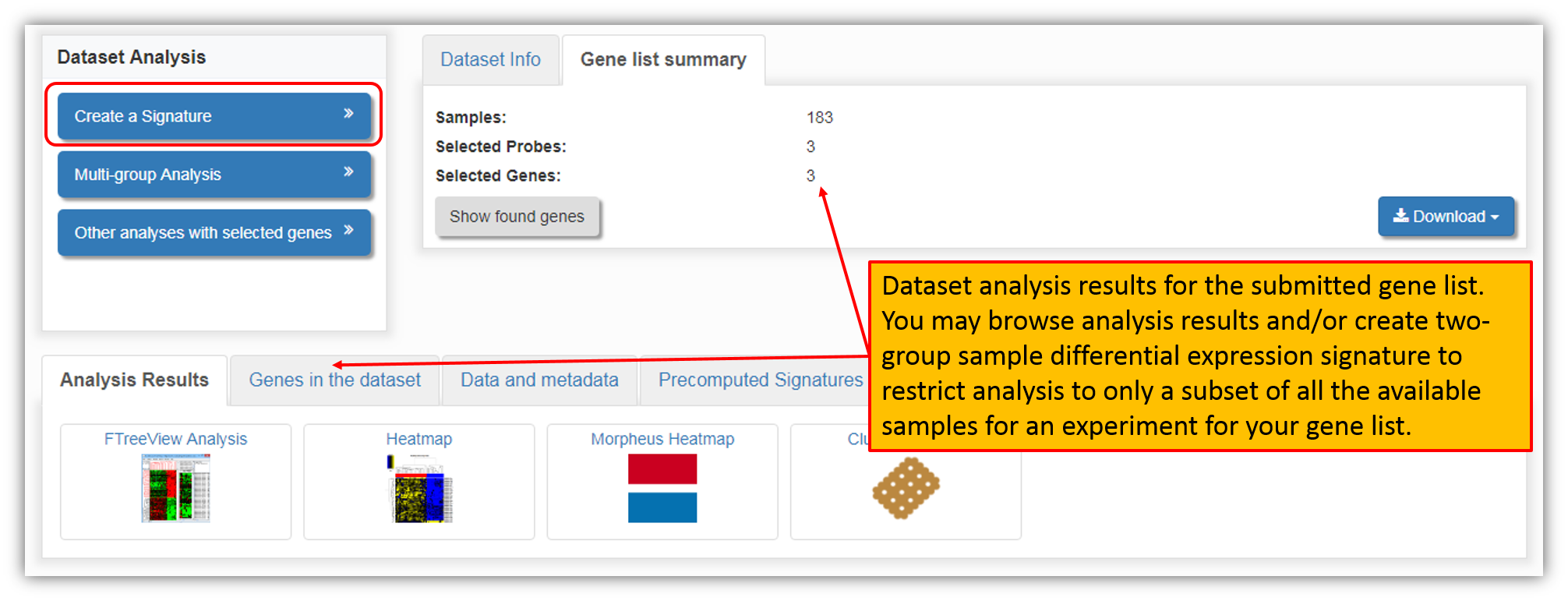Switch to Precomputed Signatures tab
This screenshot has height=601, width=1568.
tap(760, 380)
